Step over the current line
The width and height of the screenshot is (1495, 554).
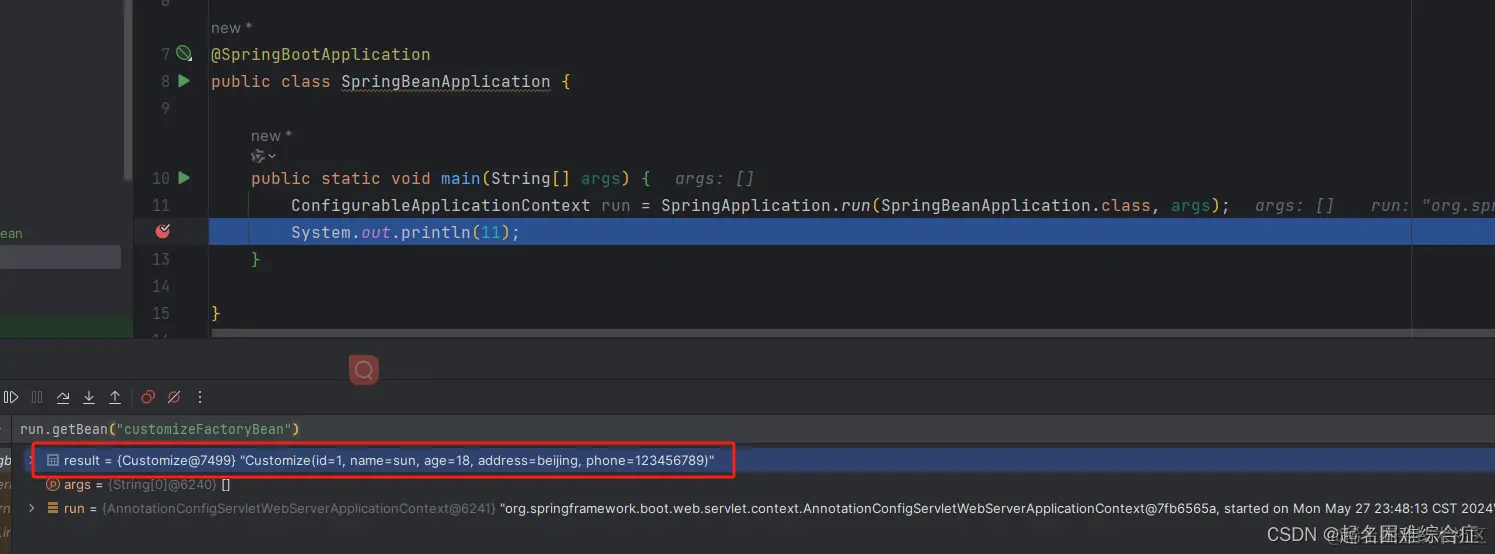tap(63, 397)
